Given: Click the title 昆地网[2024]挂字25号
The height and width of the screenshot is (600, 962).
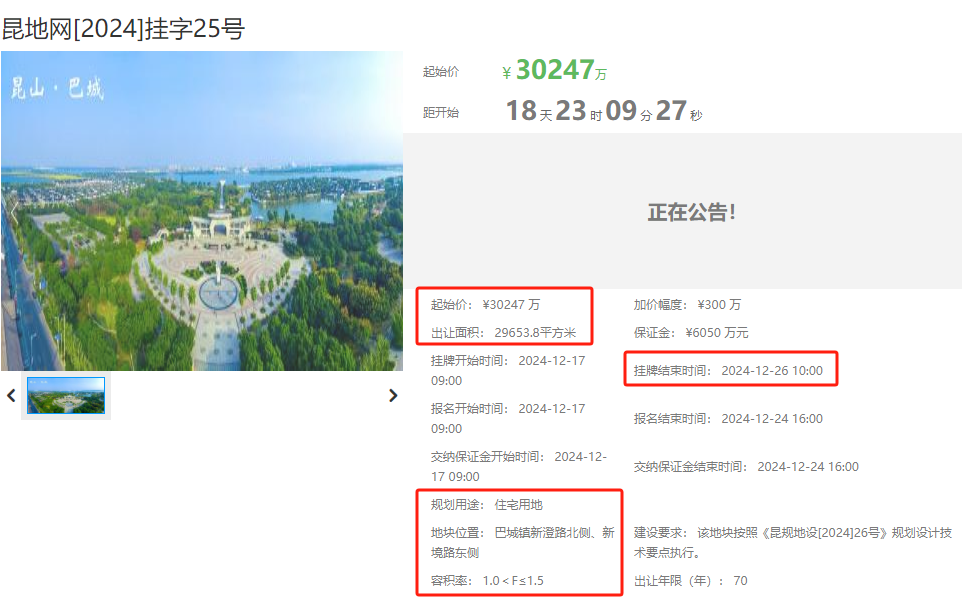Looking at the screenshot, I should pyautogui.click(x=123, y=29).
